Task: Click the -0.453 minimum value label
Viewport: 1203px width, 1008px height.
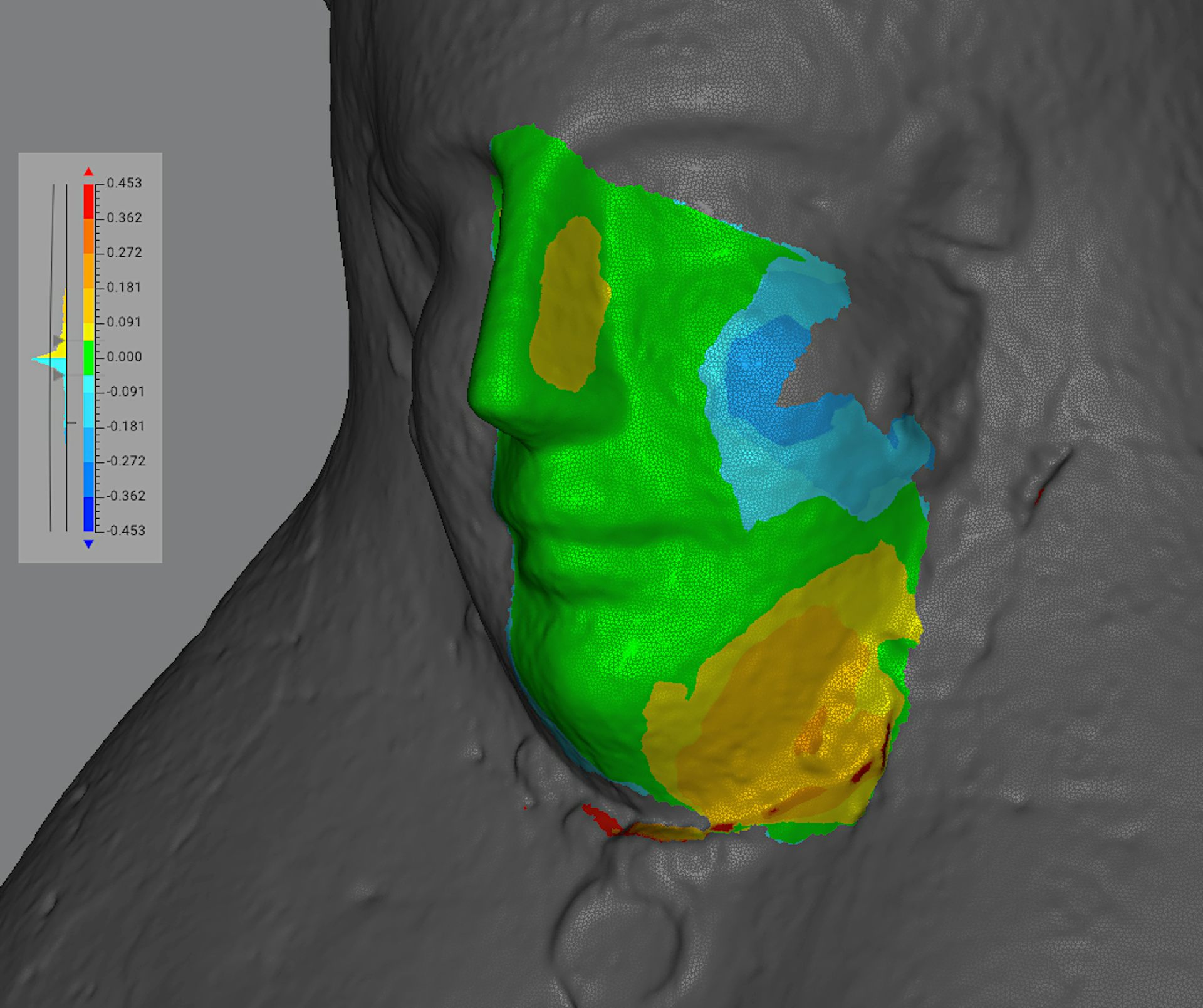Action: [126, 531]
